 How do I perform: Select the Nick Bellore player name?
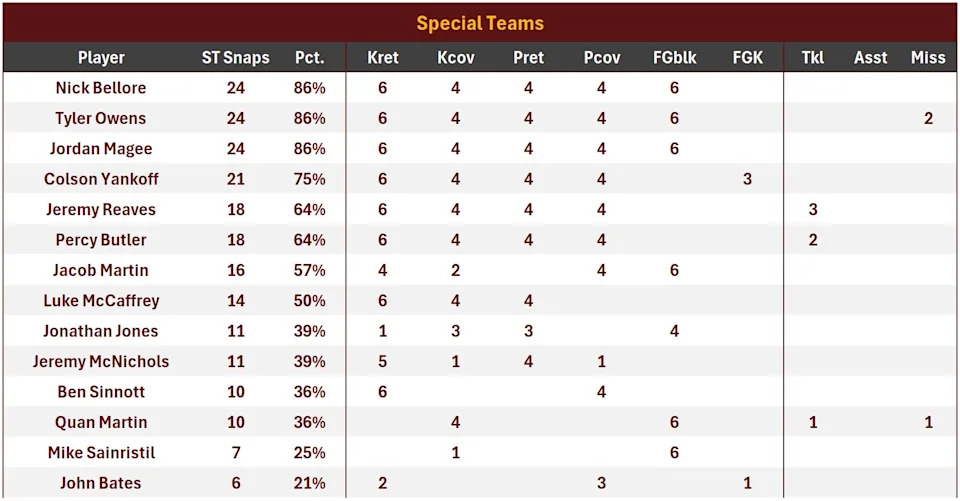click(x=101, y=88)
